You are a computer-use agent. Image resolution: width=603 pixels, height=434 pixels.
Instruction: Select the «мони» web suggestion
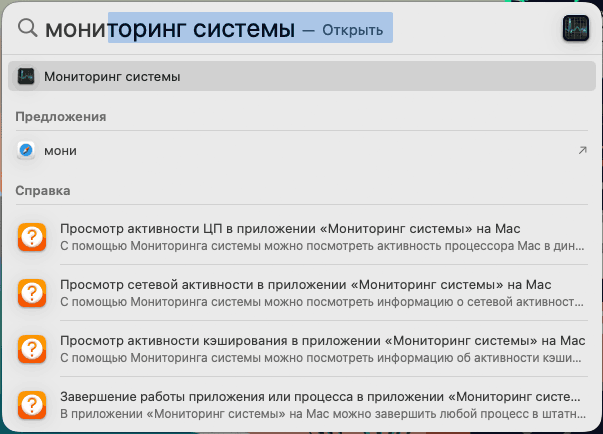(302, 150)
